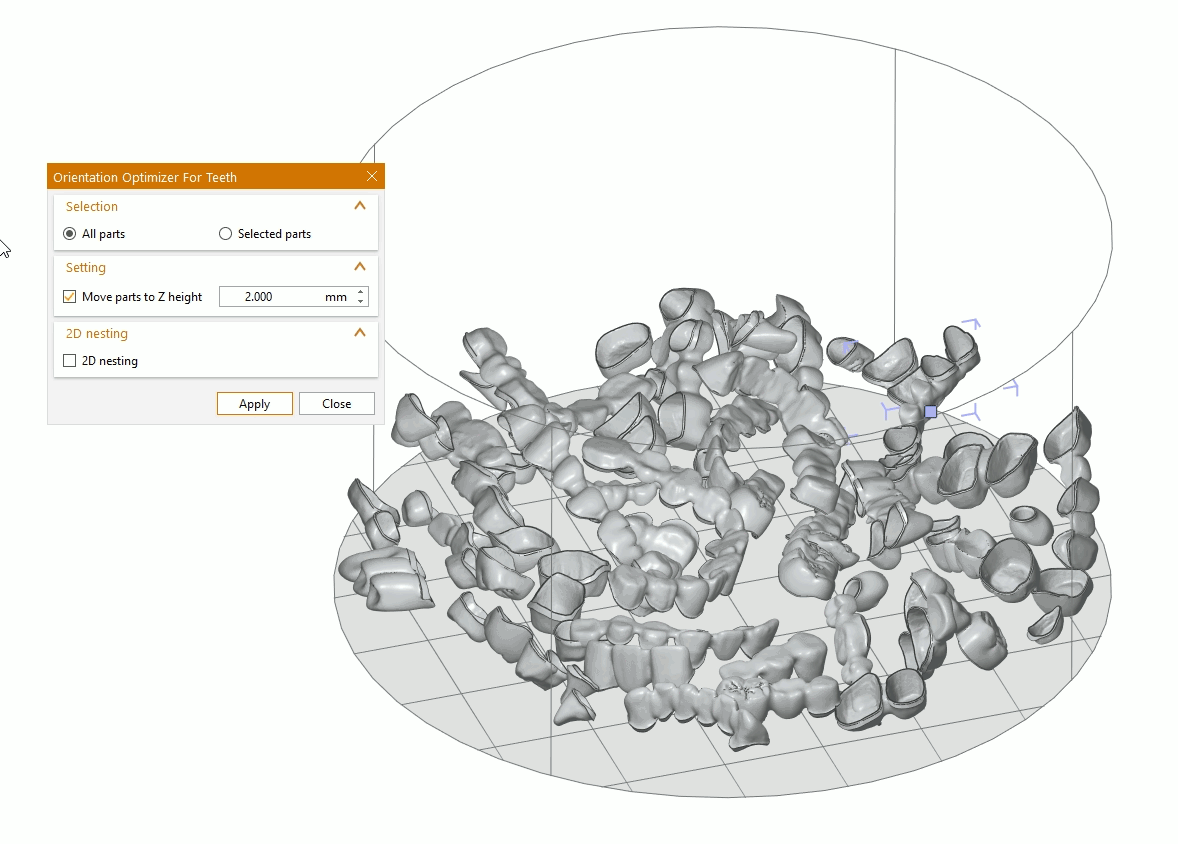This screenshot has width=1178, height=844.
Task: Collapse the 2D nesting section chevron
Action: 360,333
